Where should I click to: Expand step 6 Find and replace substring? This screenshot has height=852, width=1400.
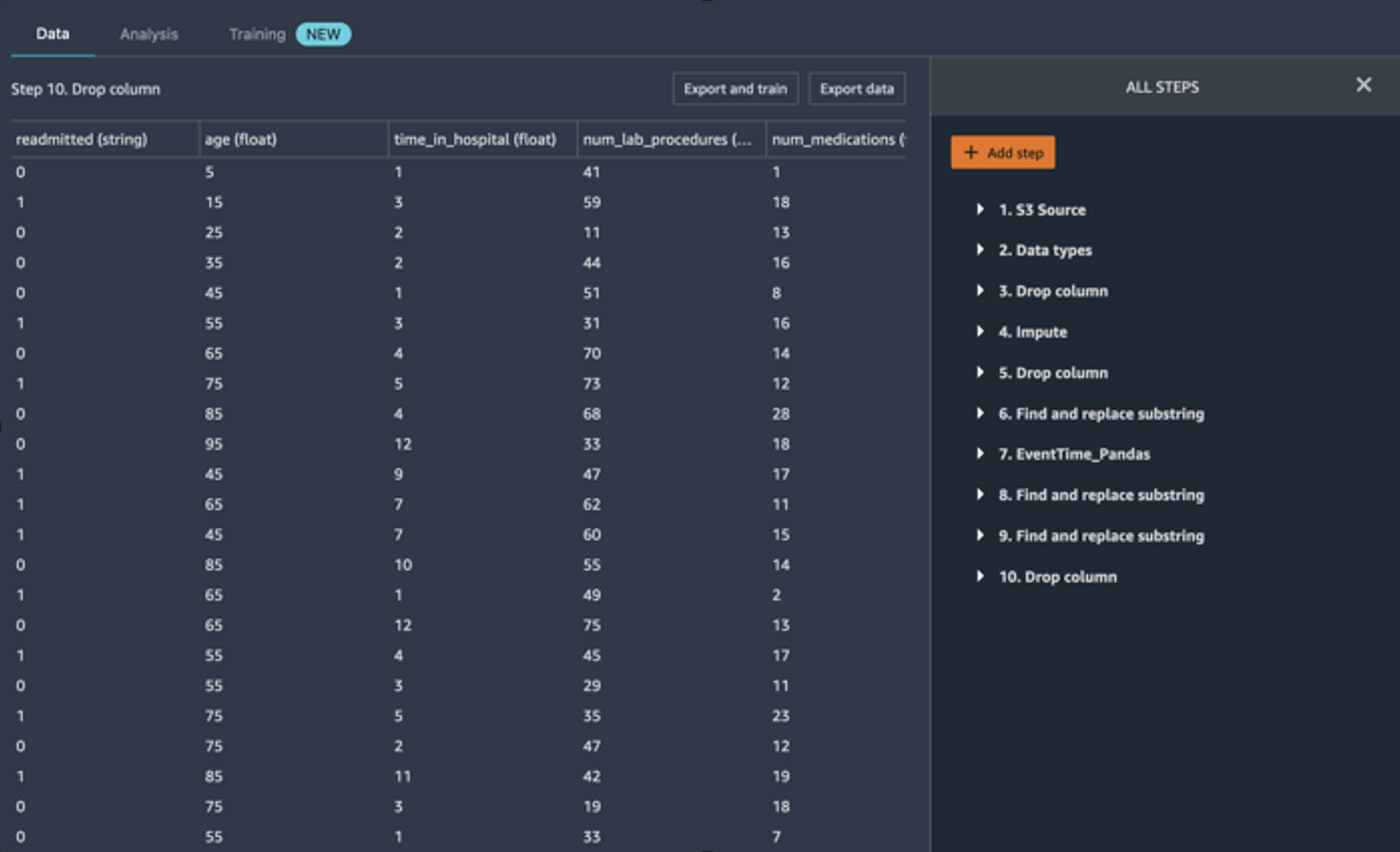click(x=980, y=413)
